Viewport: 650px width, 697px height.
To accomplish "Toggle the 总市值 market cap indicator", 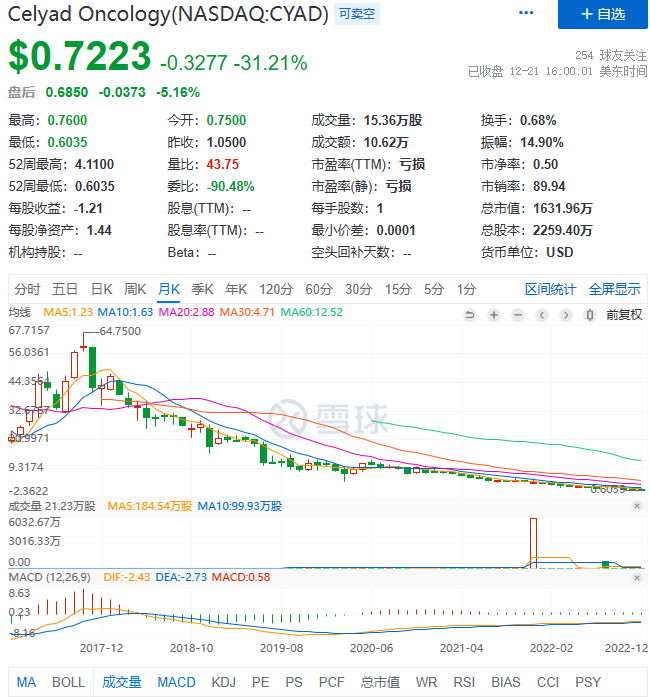I will point(380,682).
